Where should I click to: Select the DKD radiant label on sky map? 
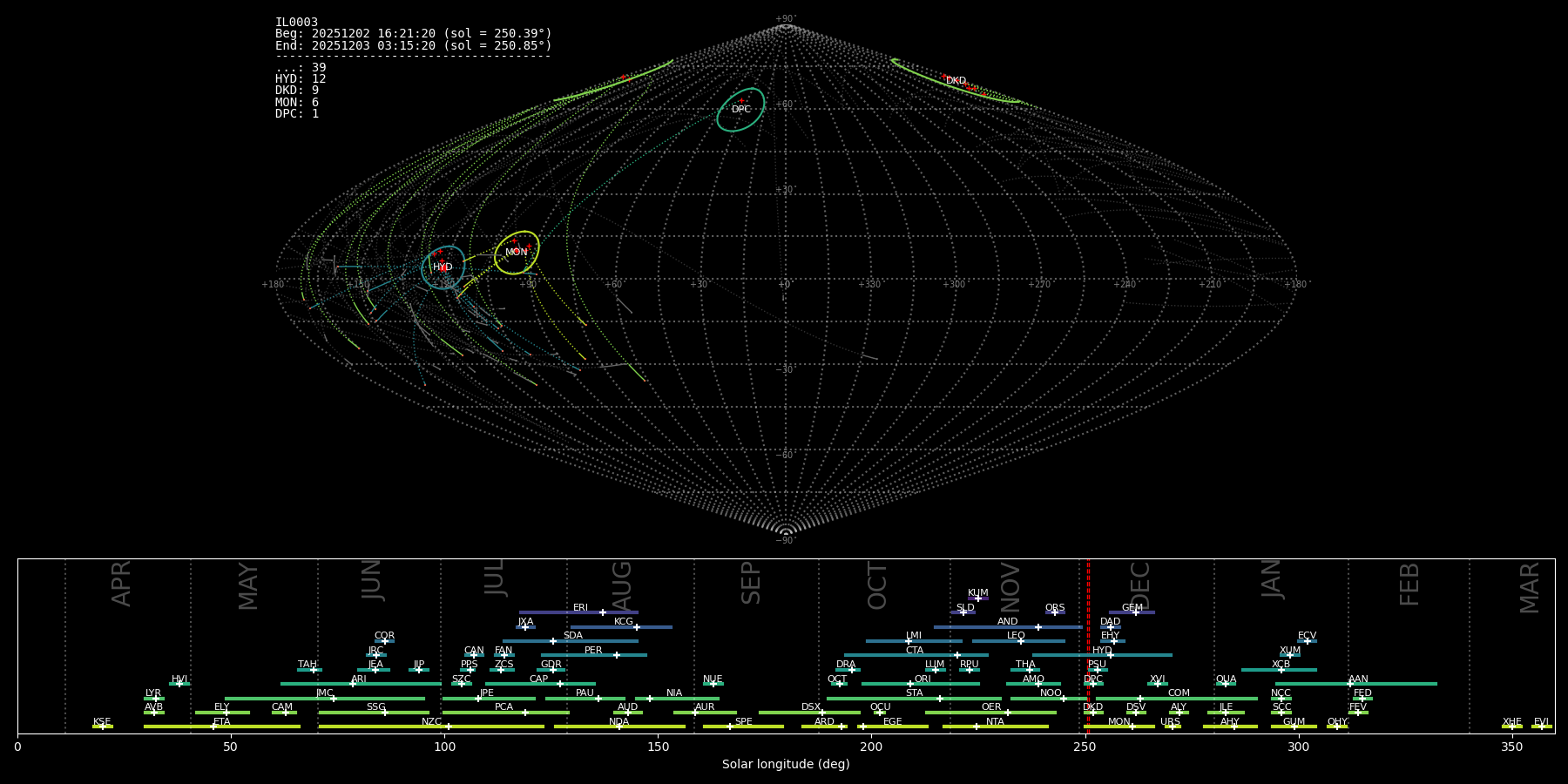956,81
